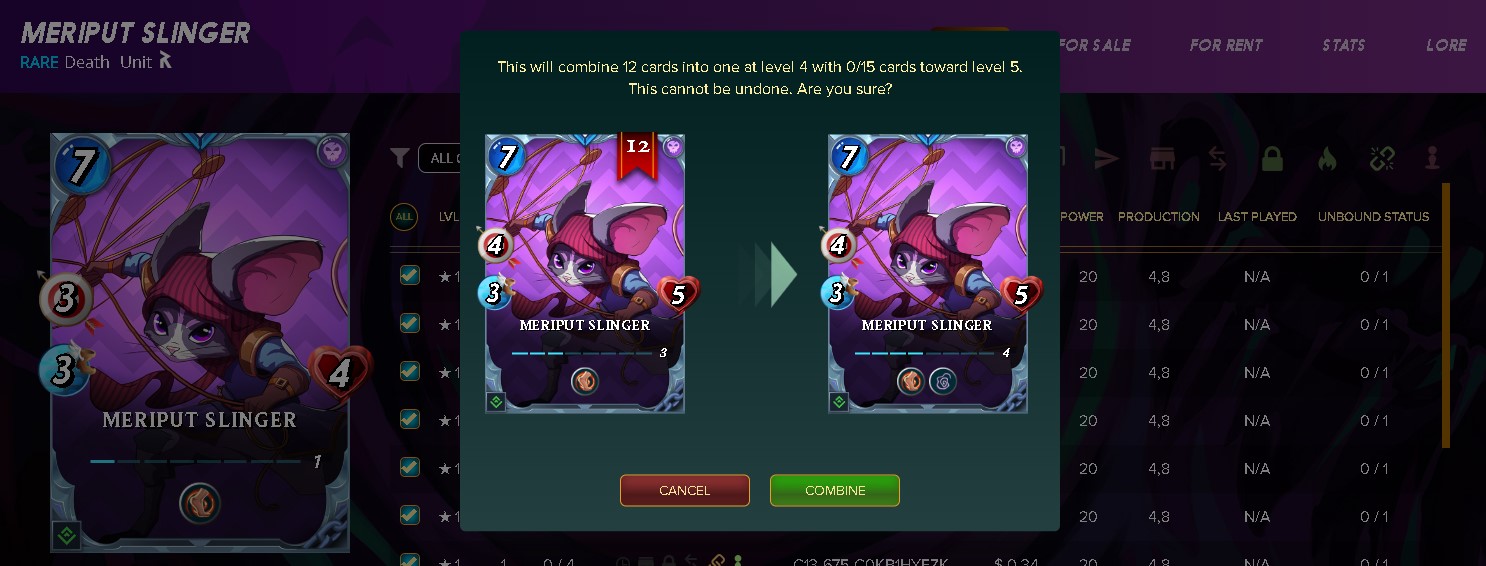Click the burn cards flame icon
This screenshot has height=566, width=1486.
point(1327,158)
